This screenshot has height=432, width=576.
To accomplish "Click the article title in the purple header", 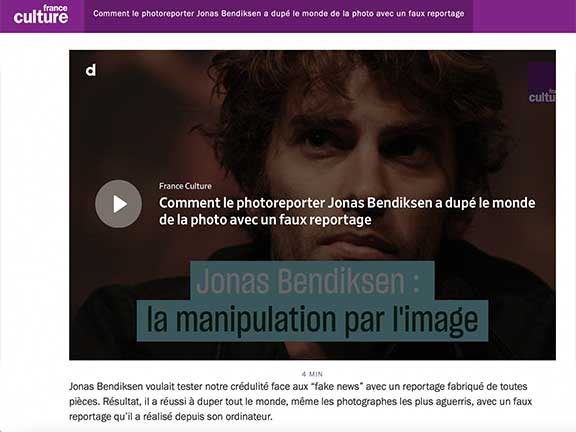I will click(x=278, y=14).
